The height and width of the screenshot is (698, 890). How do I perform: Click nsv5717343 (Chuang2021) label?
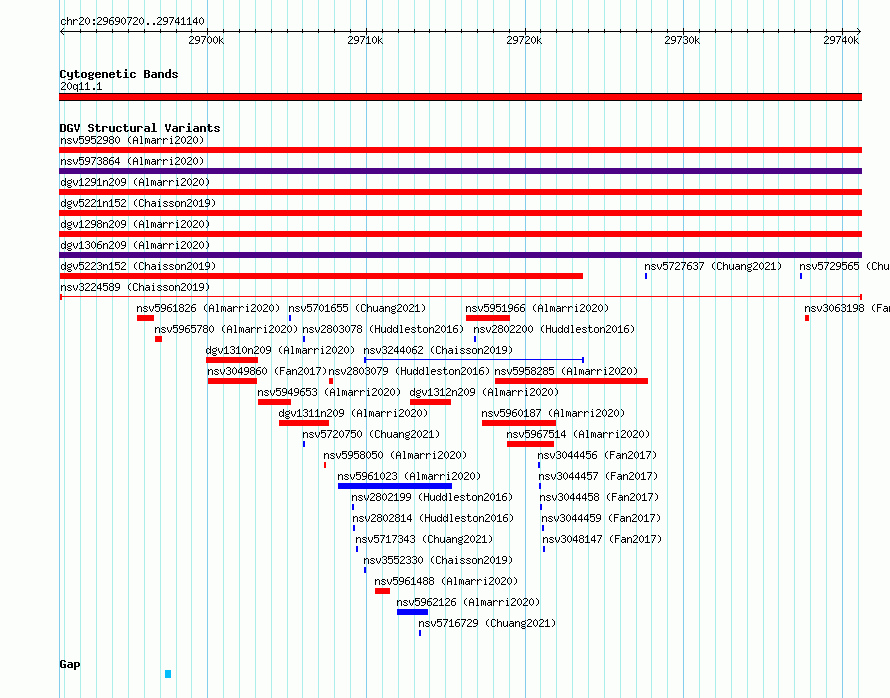pyautogui.click(x=424, y=539)
